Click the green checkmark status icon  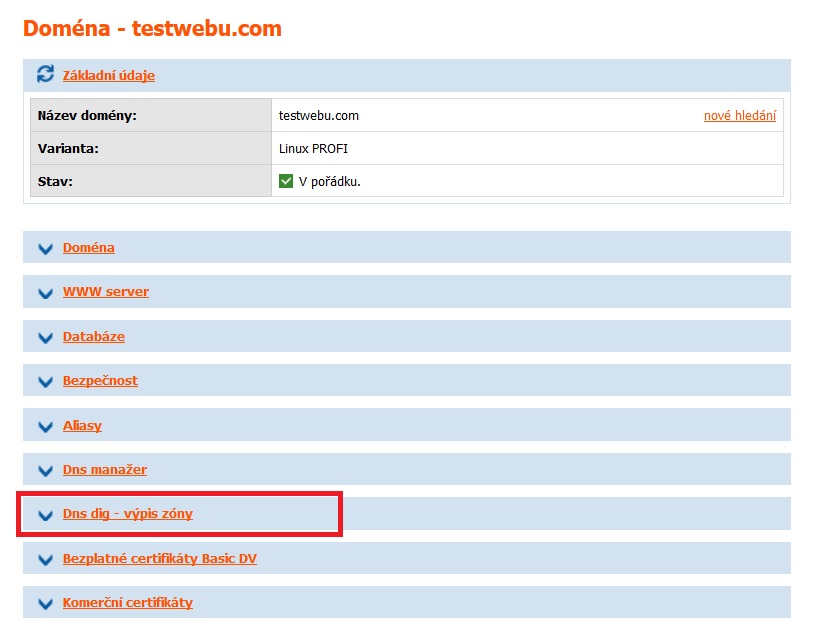[286, 181]
